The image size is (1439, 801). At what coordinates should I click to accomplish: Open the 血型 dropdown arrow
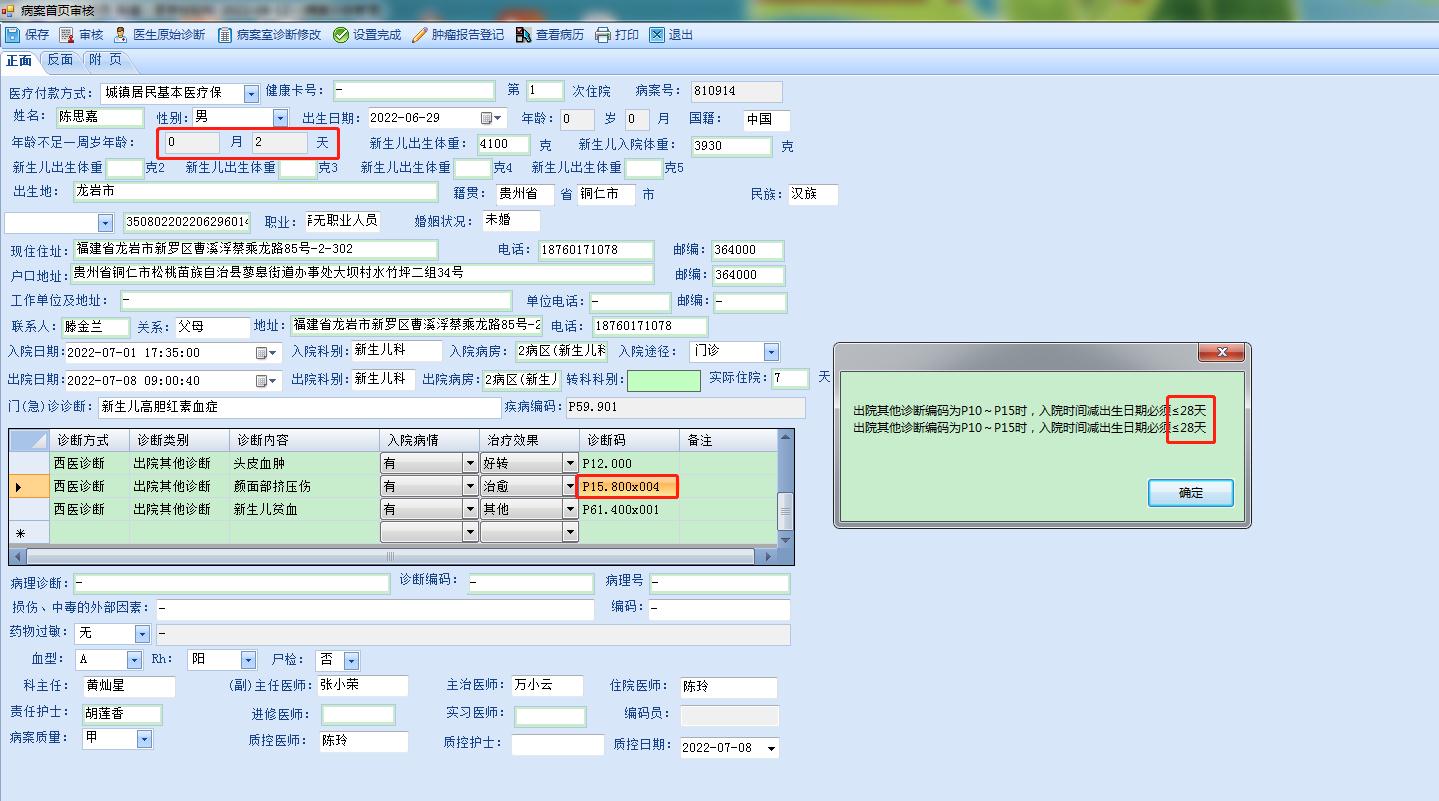click(134, 660)
